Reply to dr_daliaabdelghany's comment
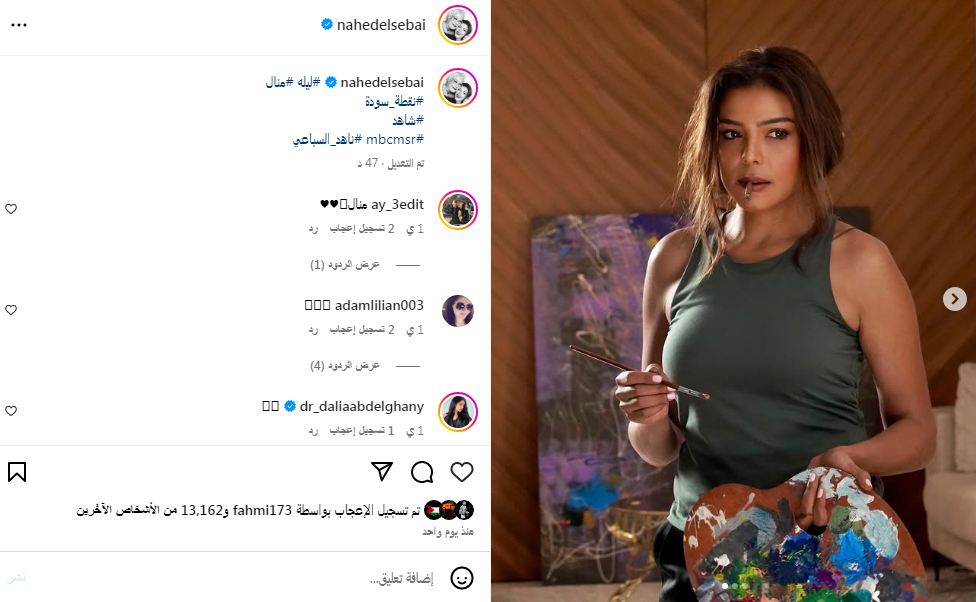This screenshot has height=602, width=976. [x=313, y=431]
